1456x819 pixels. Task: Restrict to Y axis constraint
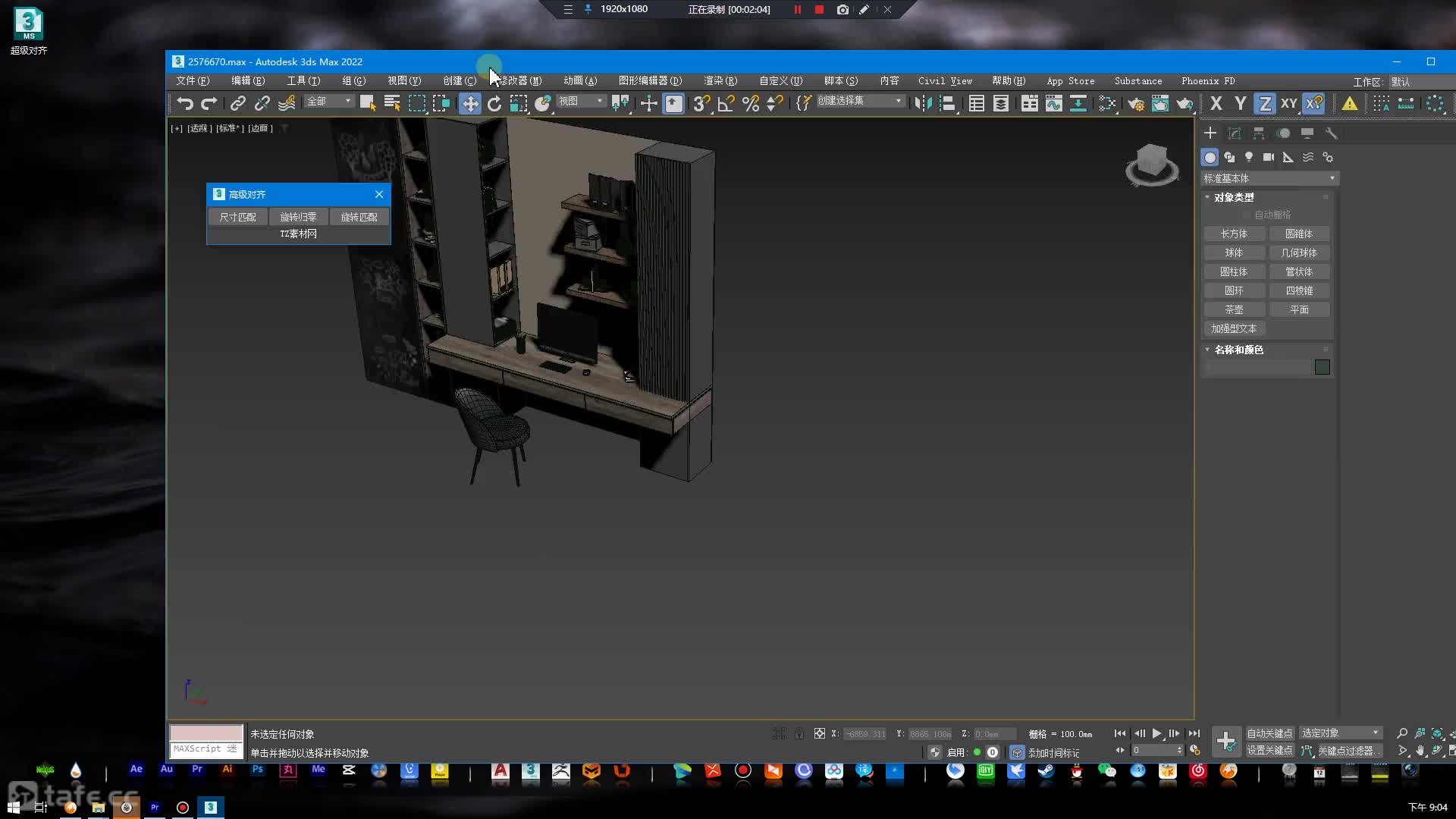pyautogui.click(x=1241, y=104)
